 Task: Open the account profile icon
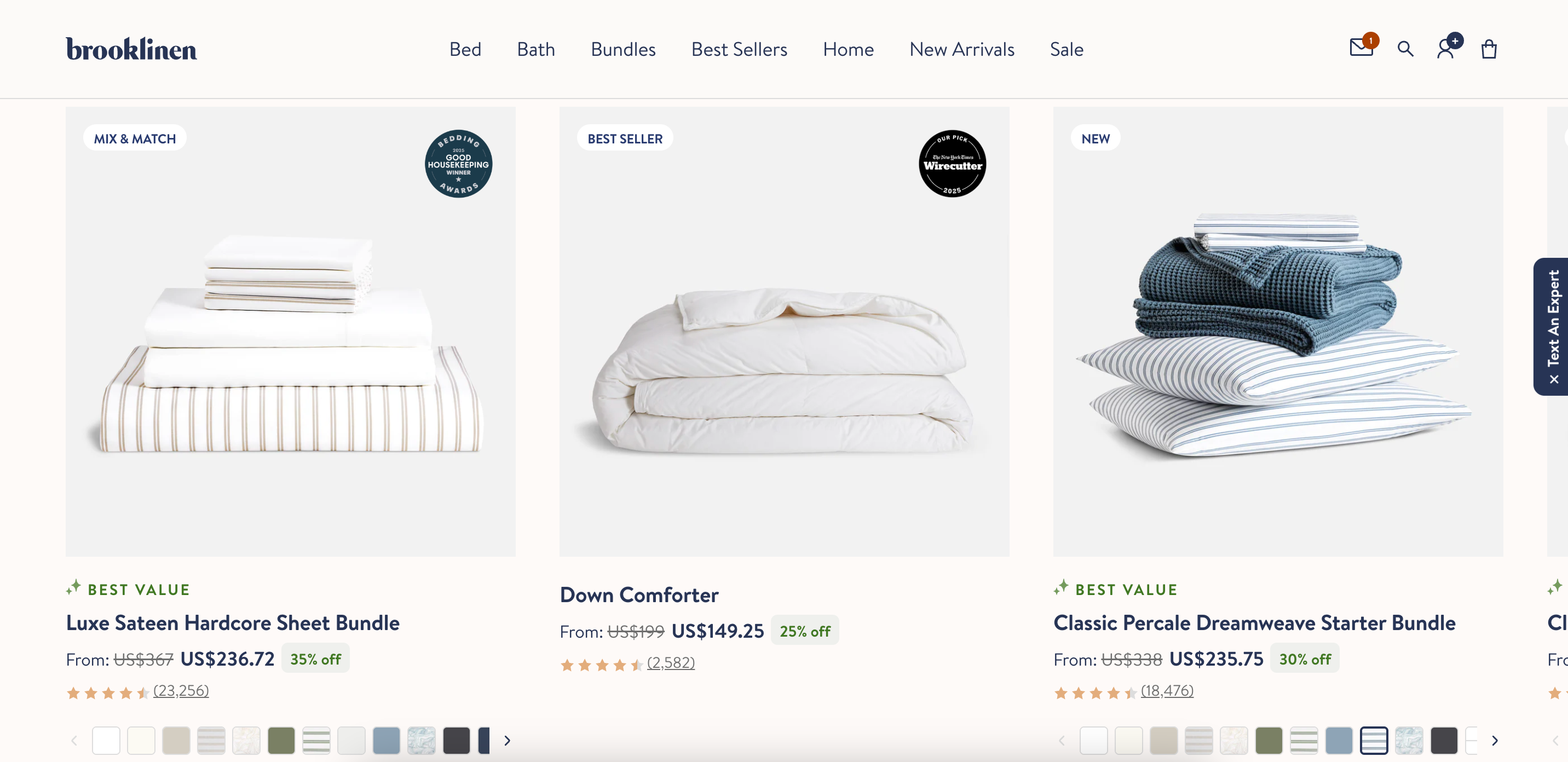coord(1446,49)
